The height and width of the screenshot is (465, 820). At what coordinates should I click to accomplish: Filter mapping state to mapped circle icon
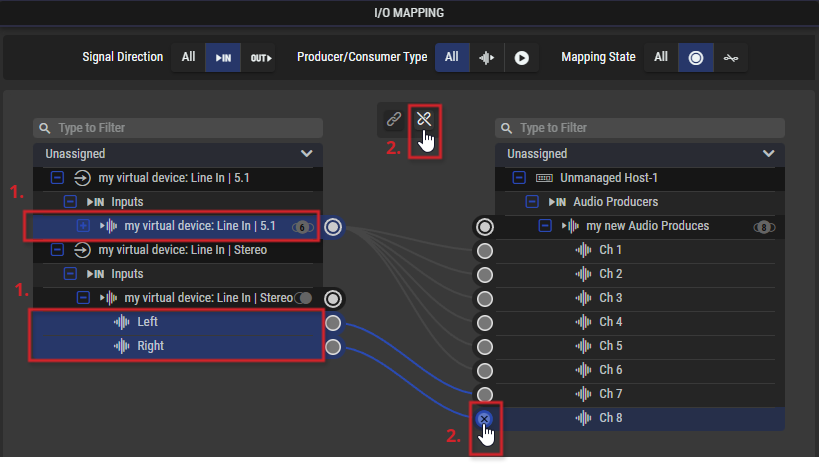(696, 58)
